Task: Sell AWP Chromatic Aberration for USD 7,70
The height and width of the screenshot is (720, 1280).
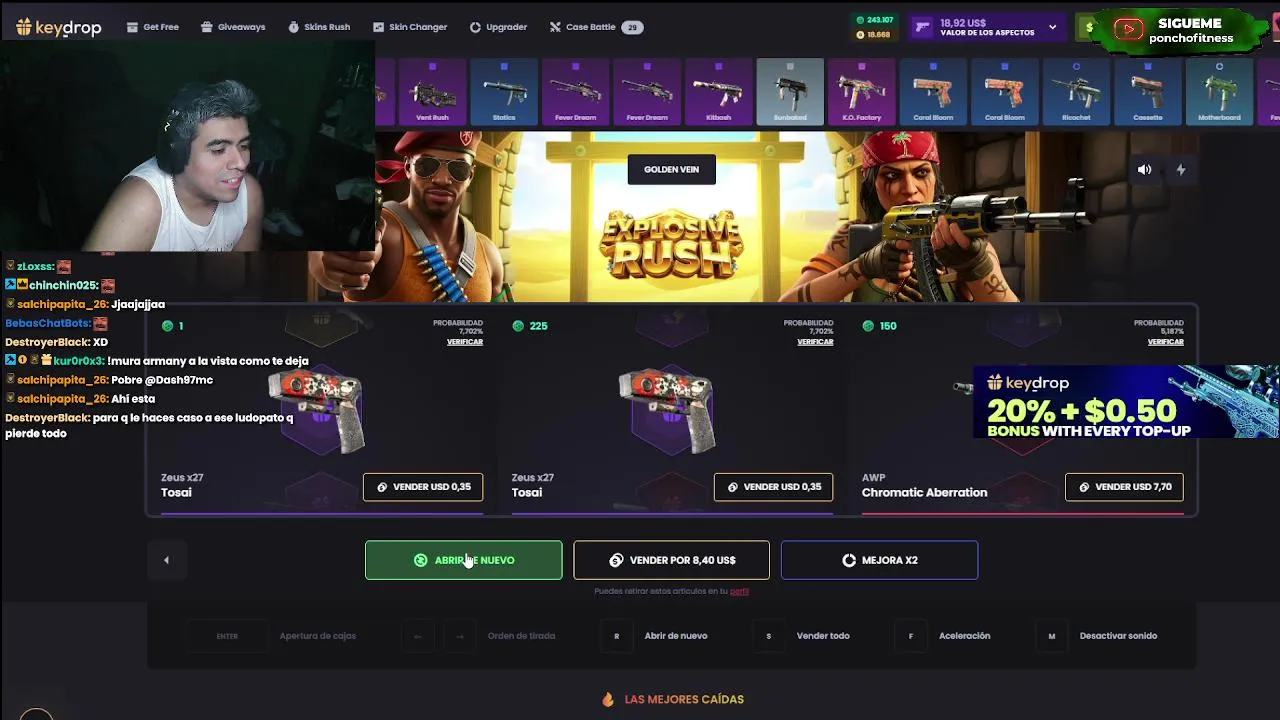Action: pyautogui.click(x=1124, y=487)
